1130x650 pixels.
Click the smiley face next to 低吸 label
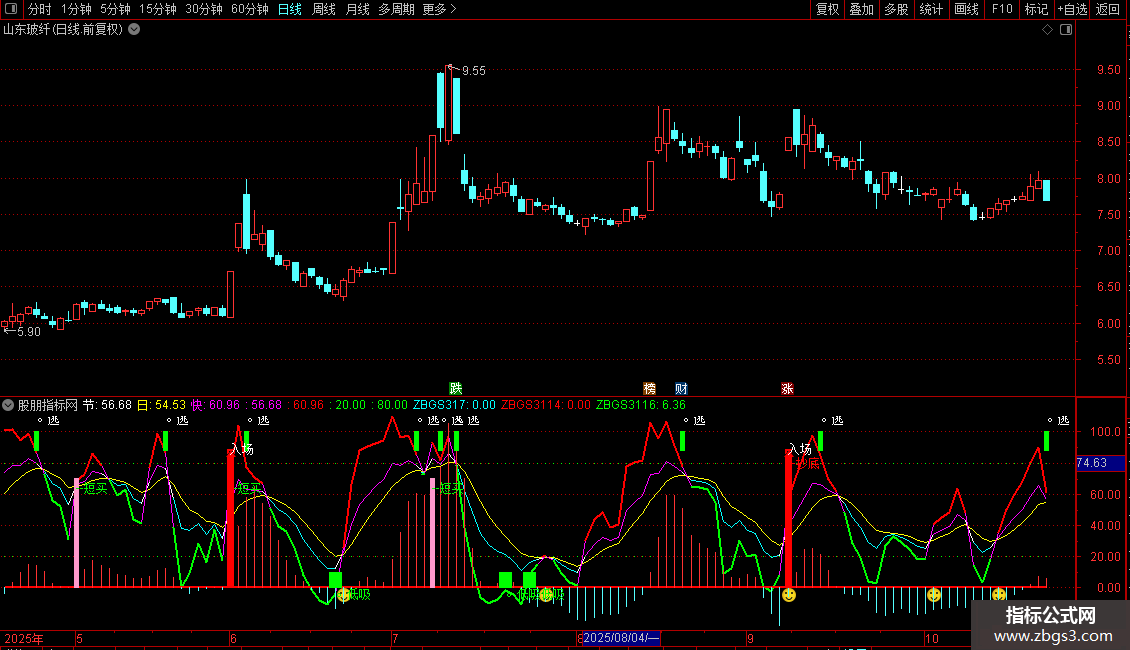(344, 595)
